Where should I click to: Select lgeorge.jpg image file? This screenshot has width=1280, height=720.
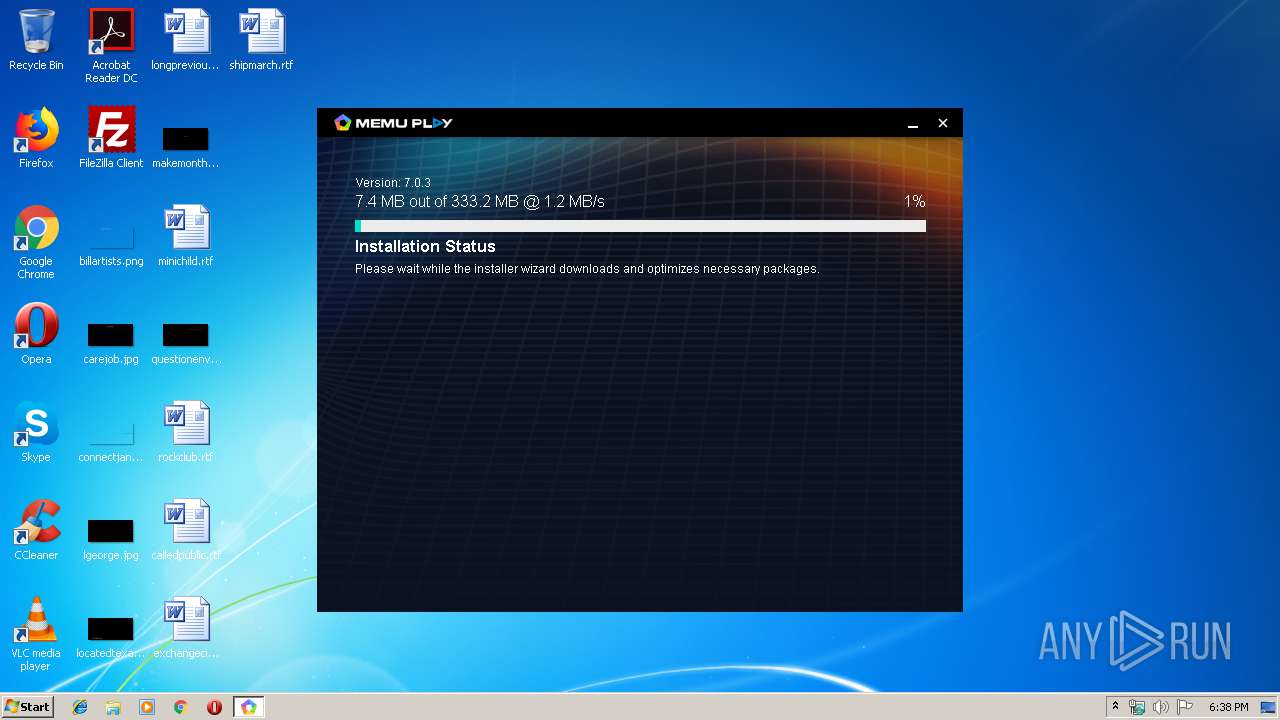pyautogui.click(x=111, y=538)
